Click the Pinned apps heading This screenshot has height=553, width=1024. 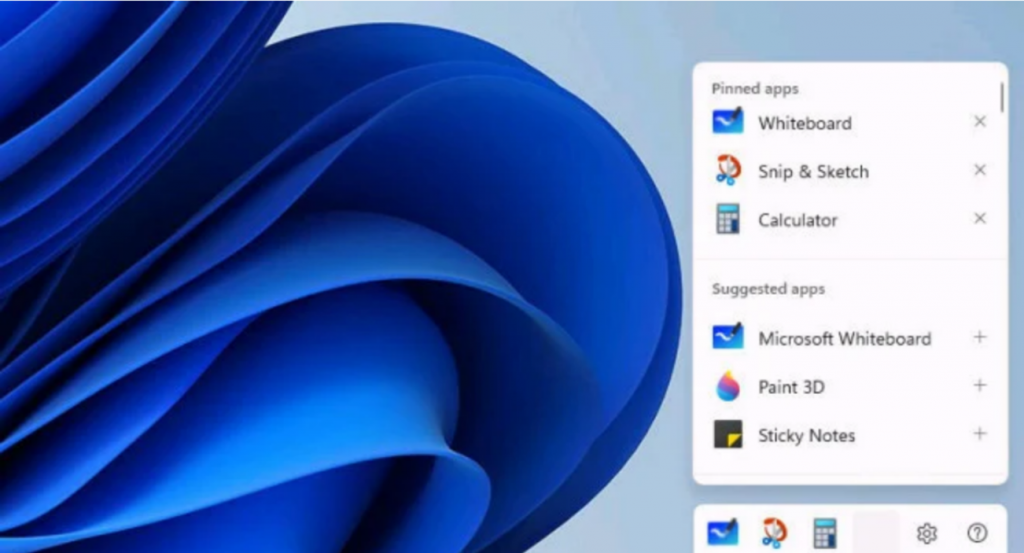point(755,89)
